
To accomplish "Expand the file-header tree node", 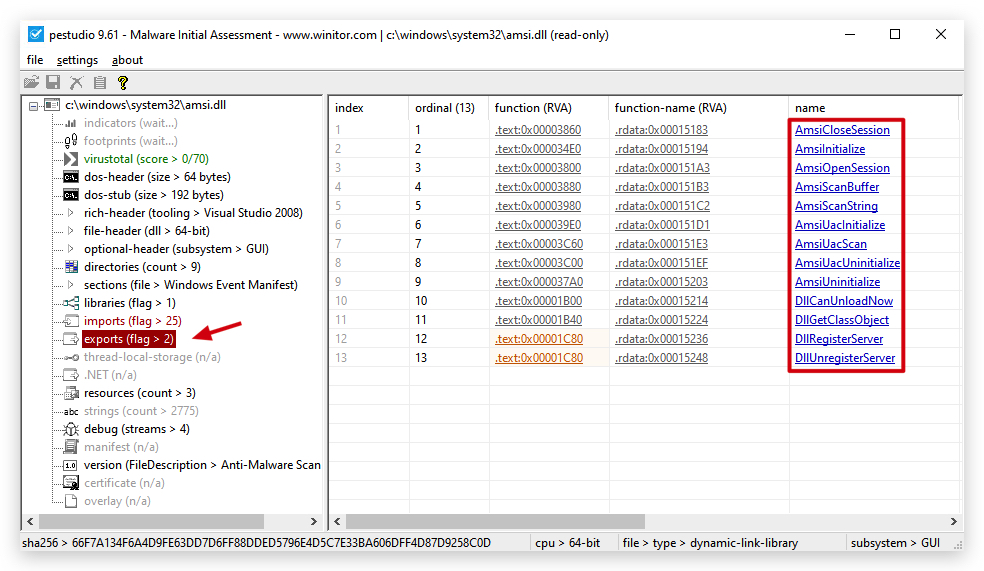I will point(70,231).
